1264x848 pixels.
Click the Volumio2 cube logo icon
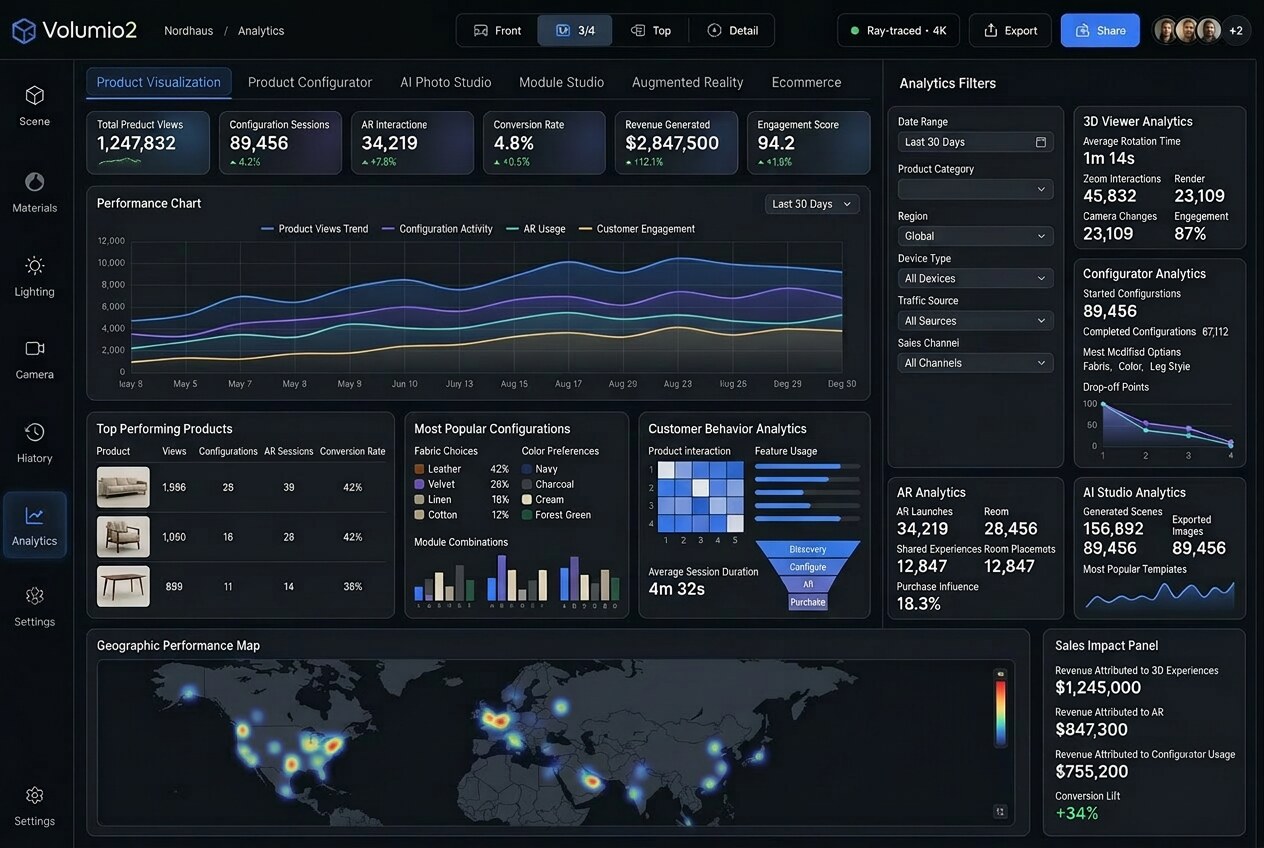(x=24, y=30)
